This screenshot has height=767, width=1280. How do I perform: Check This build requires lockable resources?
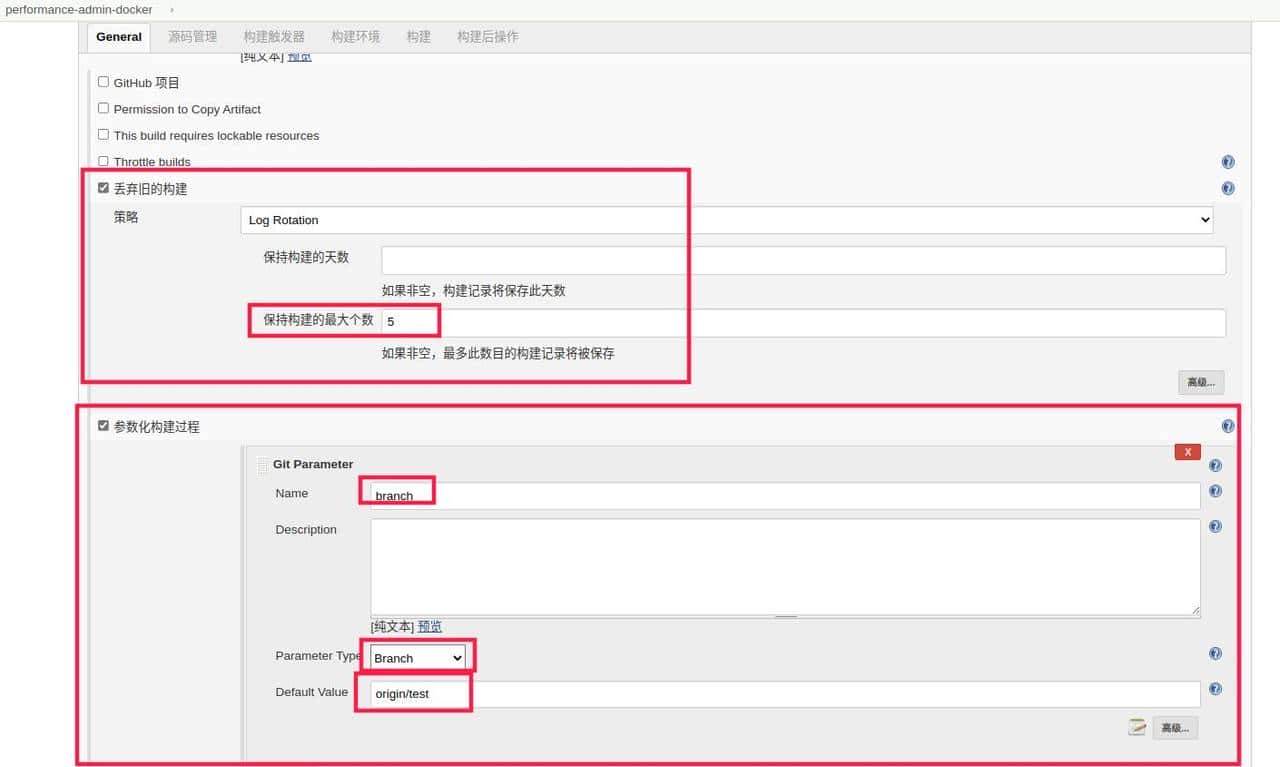(103, 134)
